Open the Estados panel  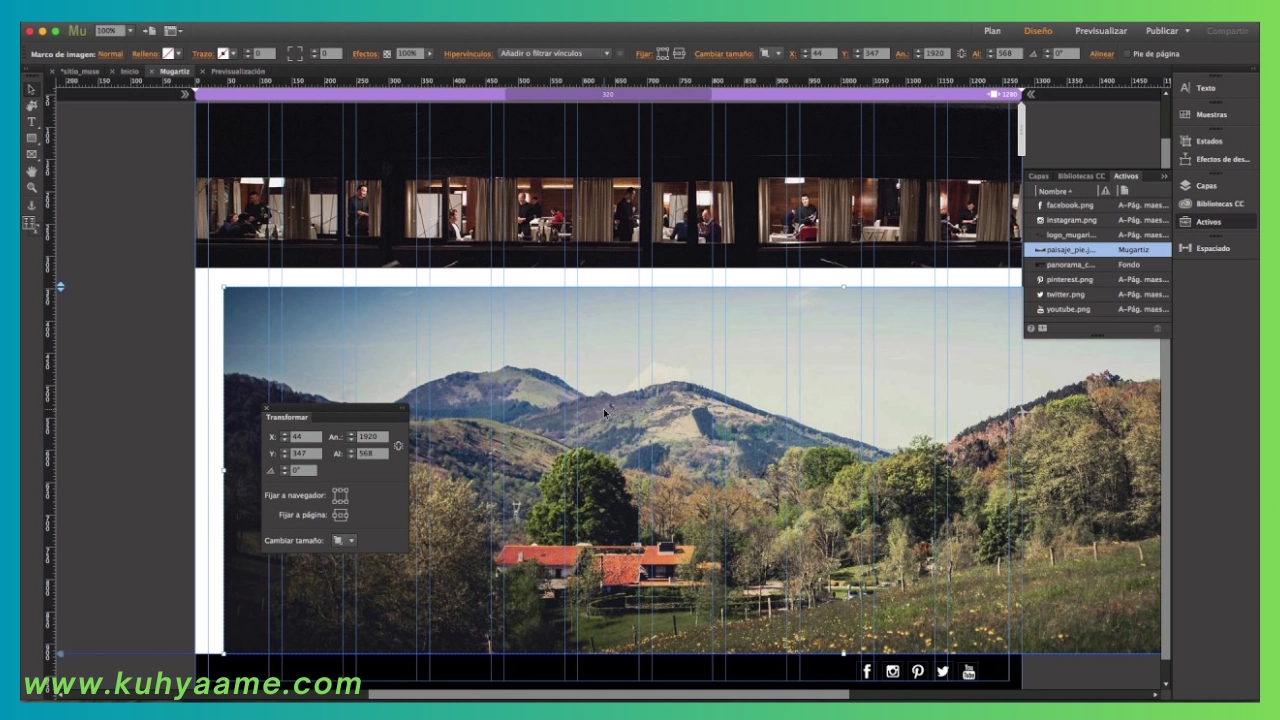pyautogui.click(x=1201, y=141)
